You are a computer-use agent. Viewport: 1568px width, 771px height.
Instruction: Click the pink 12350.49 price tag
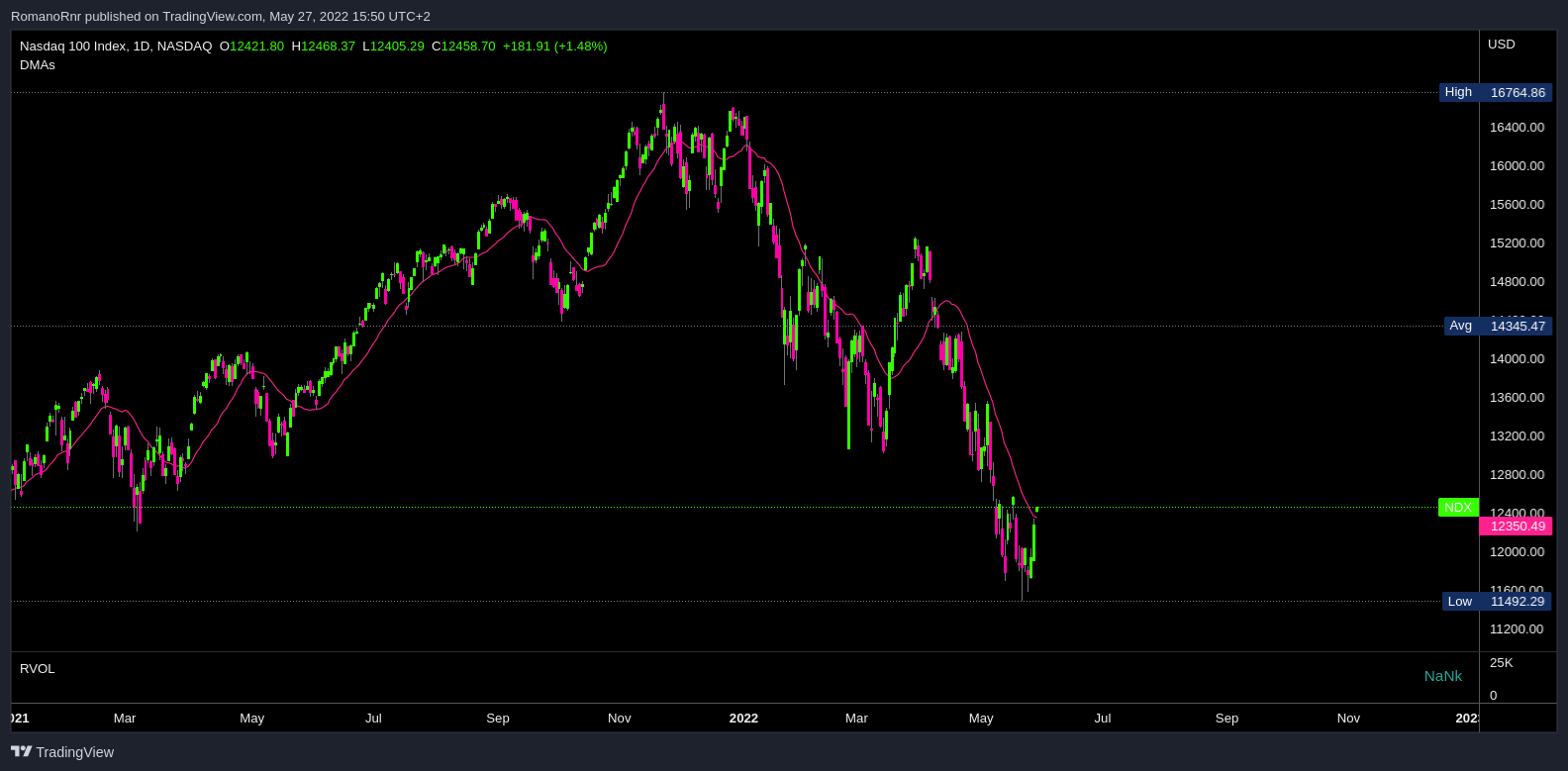coord(1517,526)
